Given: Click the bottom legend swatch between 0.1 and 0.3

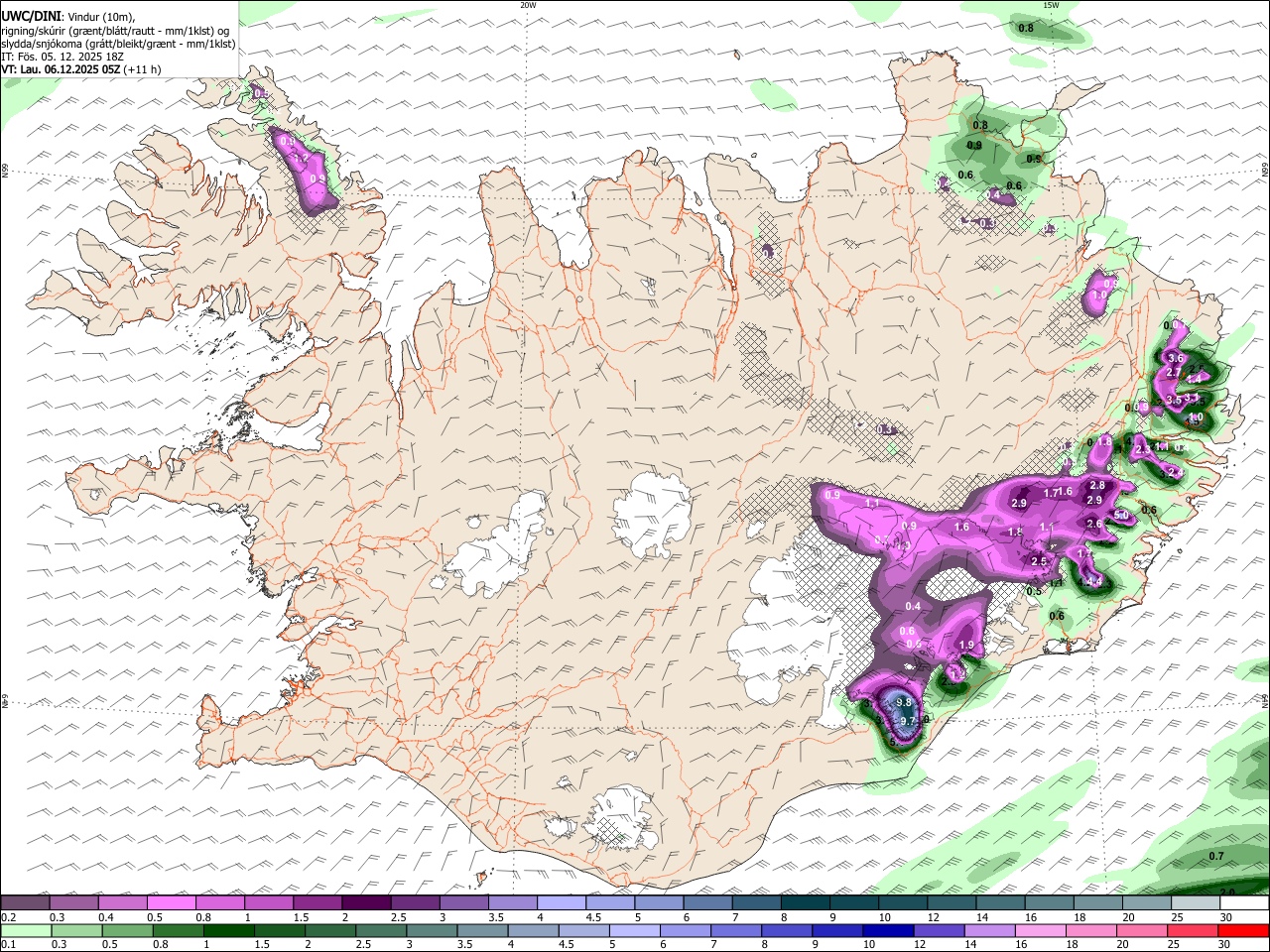Looking at the screenshot, I should pos(25,931).
